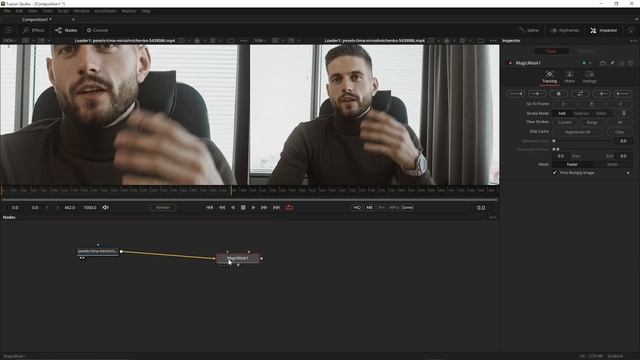Click the media pool icon at toolbar left
The width and height of the screenshot is (640, 360).
(9, 30)
